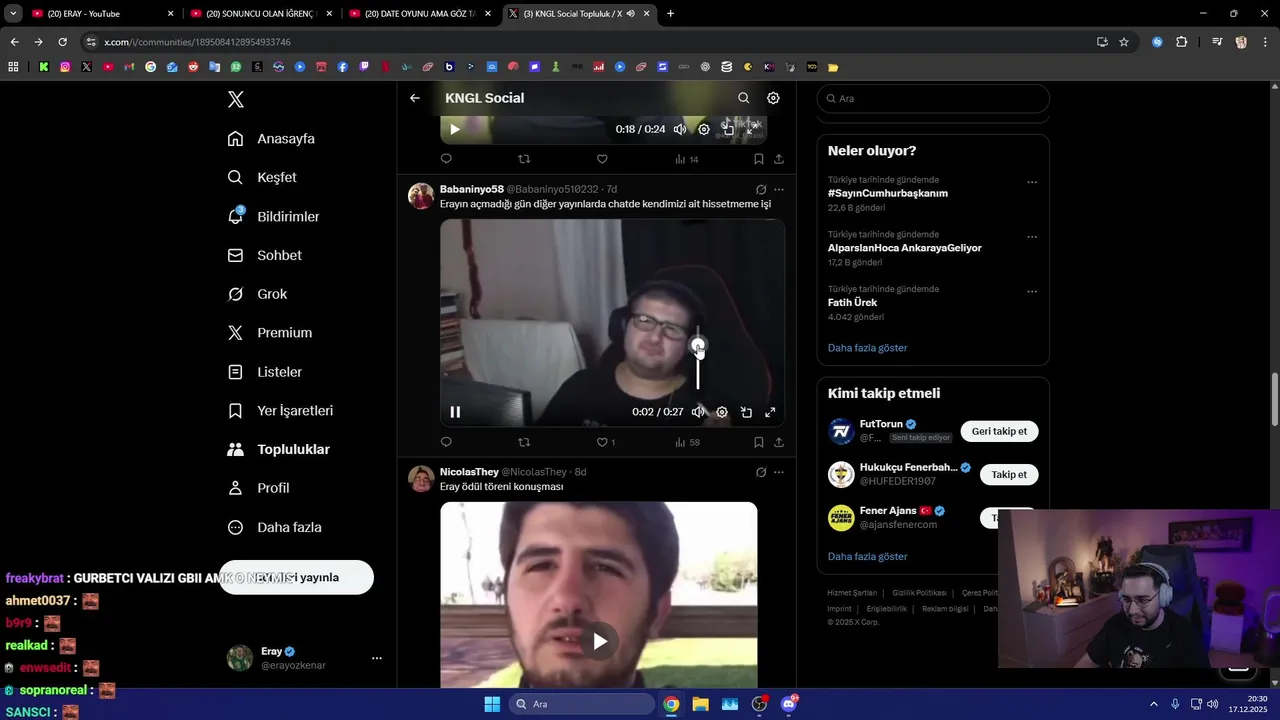This screenshot has height=720, width=1280.
Task: Go back with KNGL Social back arrow
Action: 415,98
